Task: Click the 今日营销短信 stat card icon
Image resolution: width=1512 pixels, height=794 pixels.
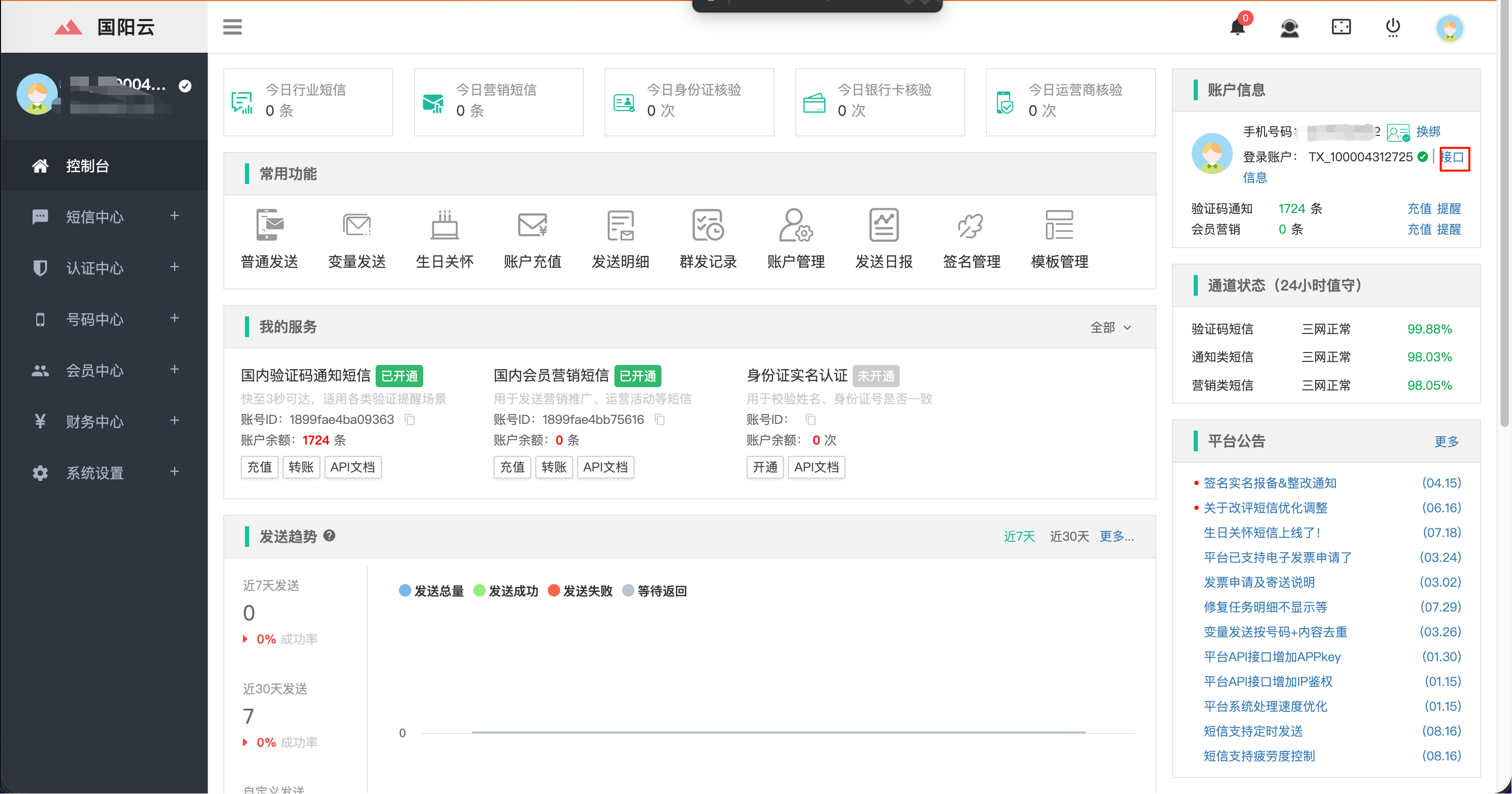Action: point(433,103)
